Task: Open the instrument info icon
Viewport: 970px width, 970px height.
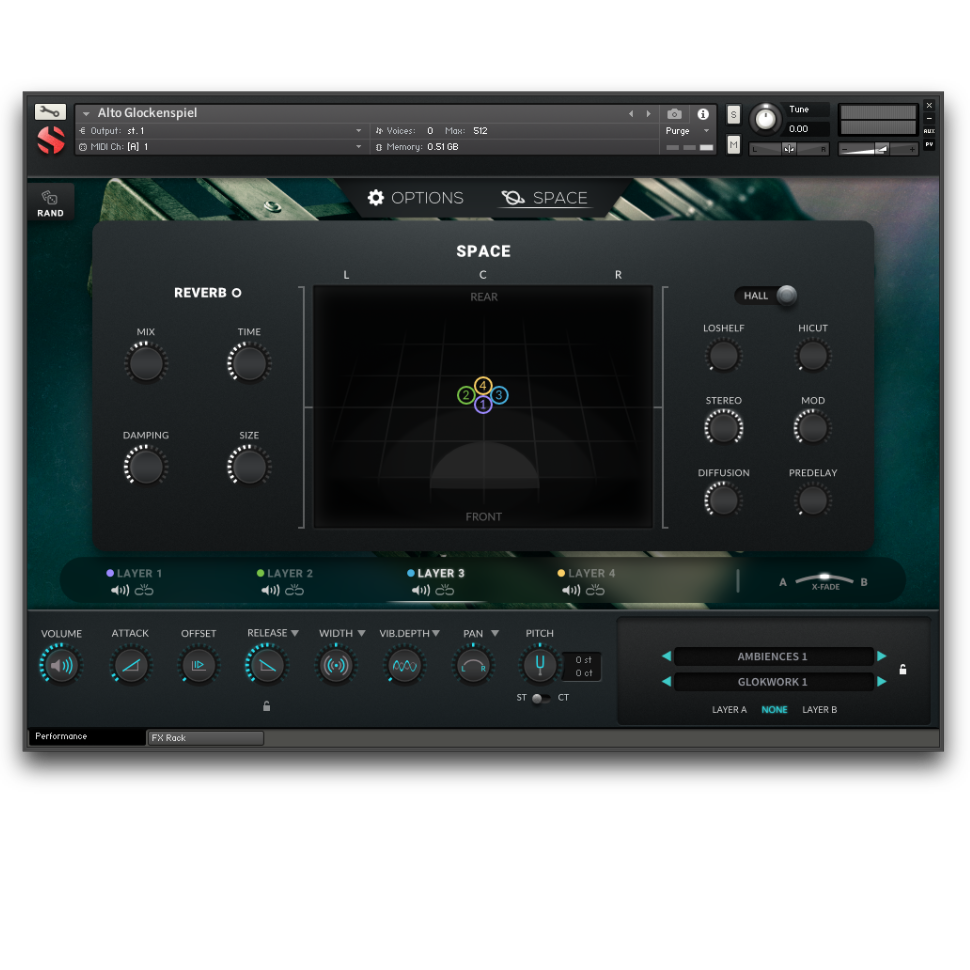Action: click(703, 114)
